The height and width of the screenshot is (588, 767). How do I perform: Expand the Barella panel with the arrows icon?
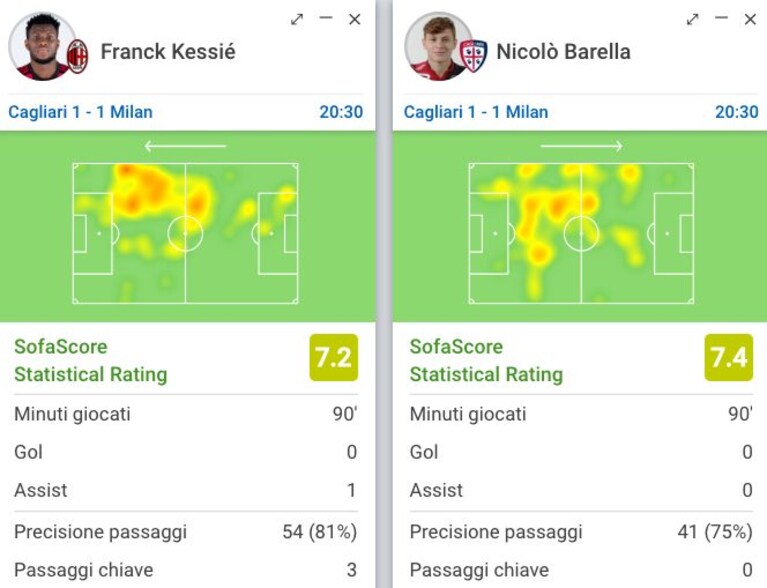(692, 20)
